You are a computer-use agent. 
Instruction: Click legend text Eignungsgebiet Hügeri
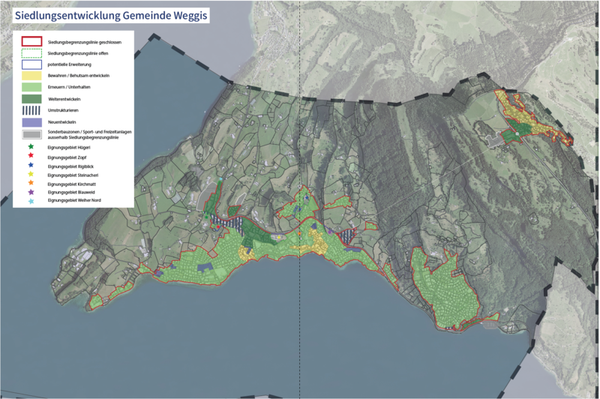coord(69,148)
